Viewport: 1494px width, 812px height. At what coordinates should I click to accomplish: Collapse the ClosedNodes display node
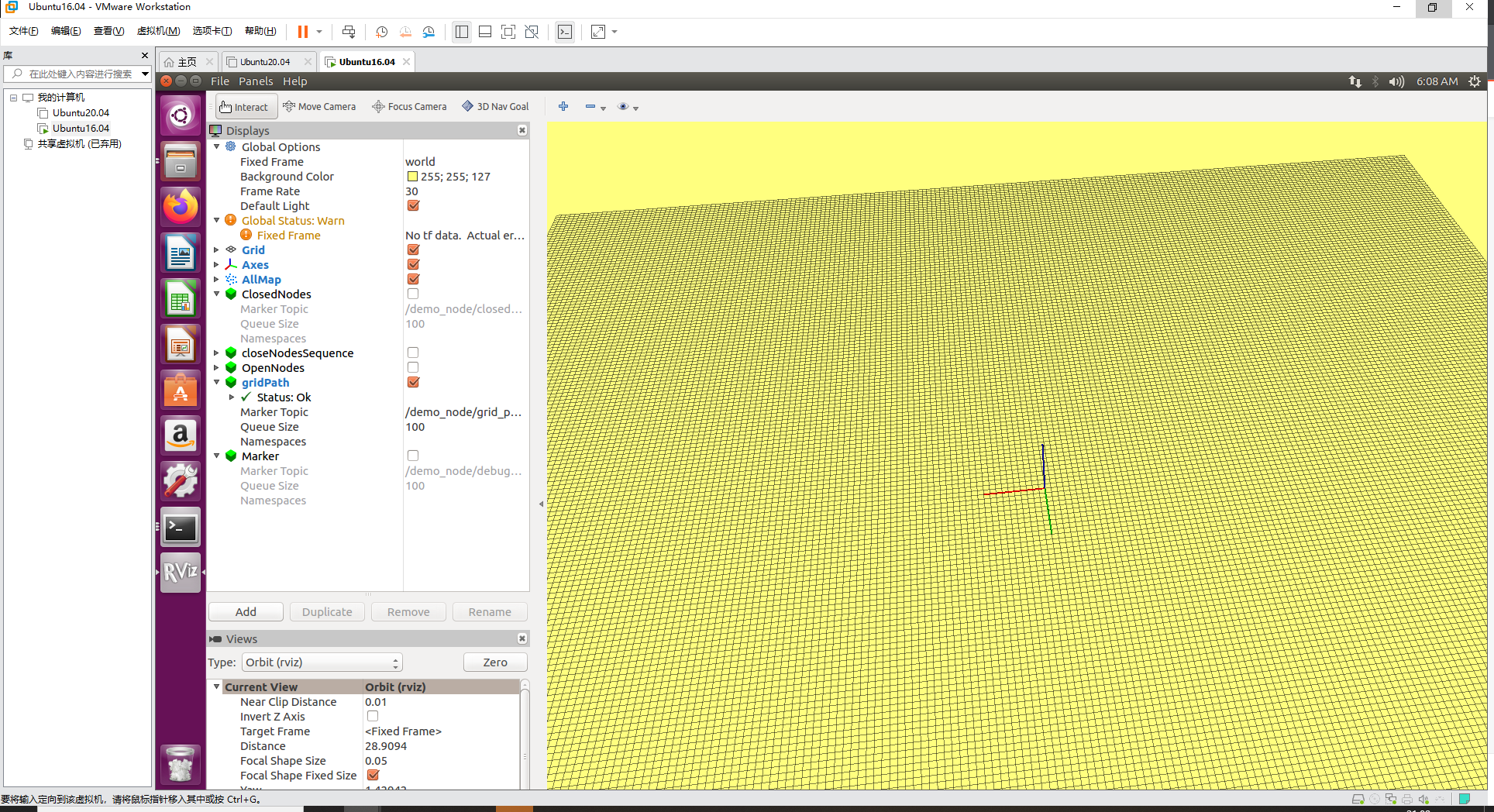coord(217,294)
